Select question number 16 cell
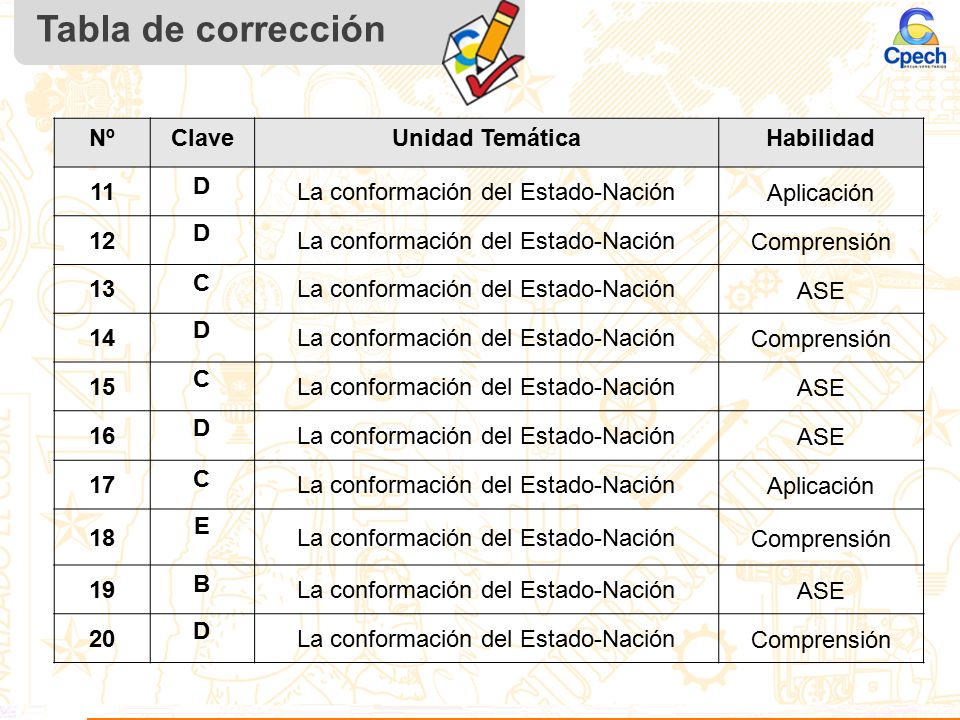 click(102, 436)
